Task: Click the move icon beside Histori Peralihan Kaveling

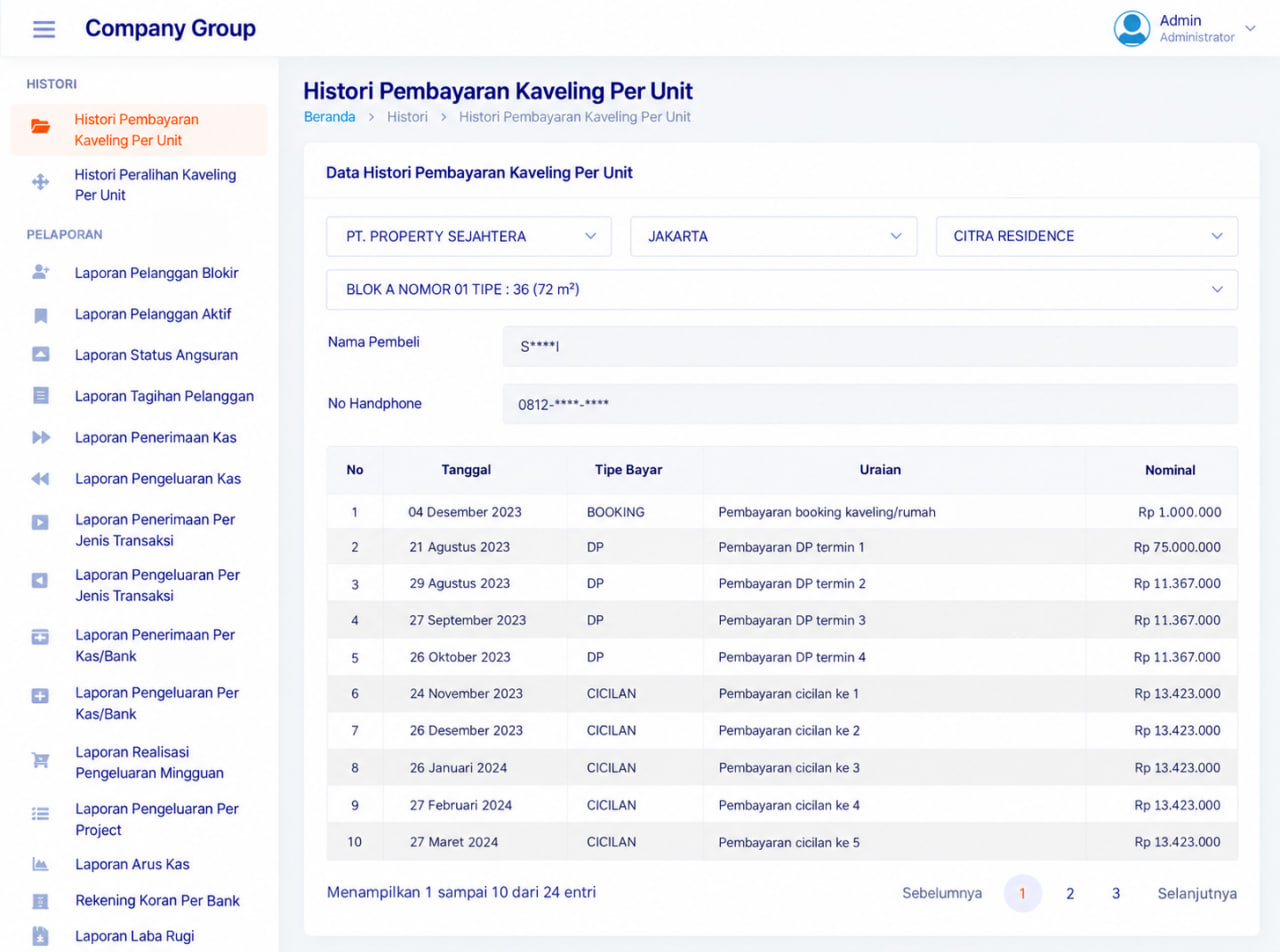Action: coord(40,182)
